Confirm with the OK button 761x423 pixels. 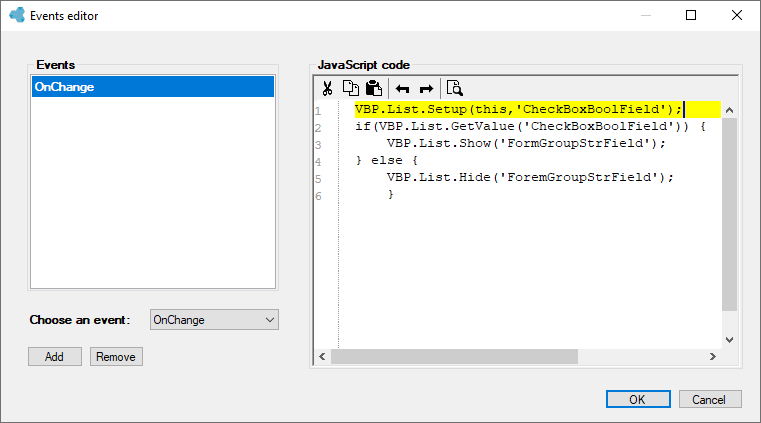click(x=638, y=399)
